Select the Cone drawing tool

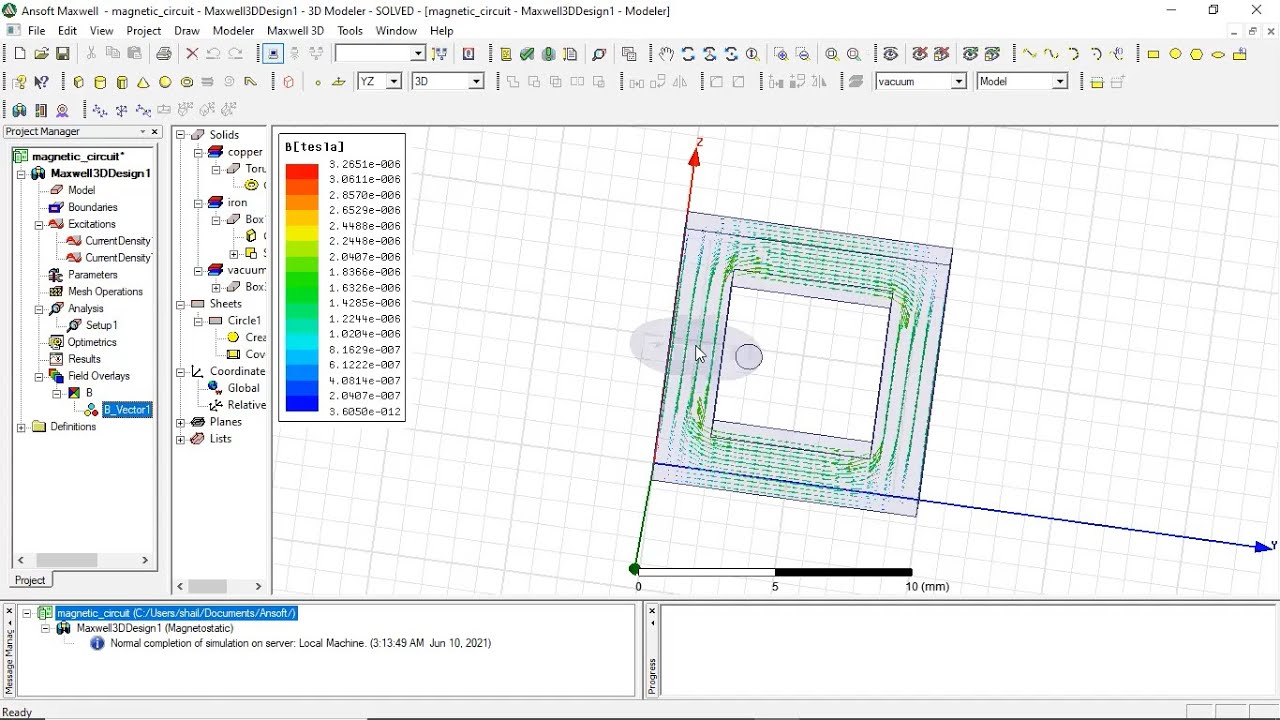(143, 82)
